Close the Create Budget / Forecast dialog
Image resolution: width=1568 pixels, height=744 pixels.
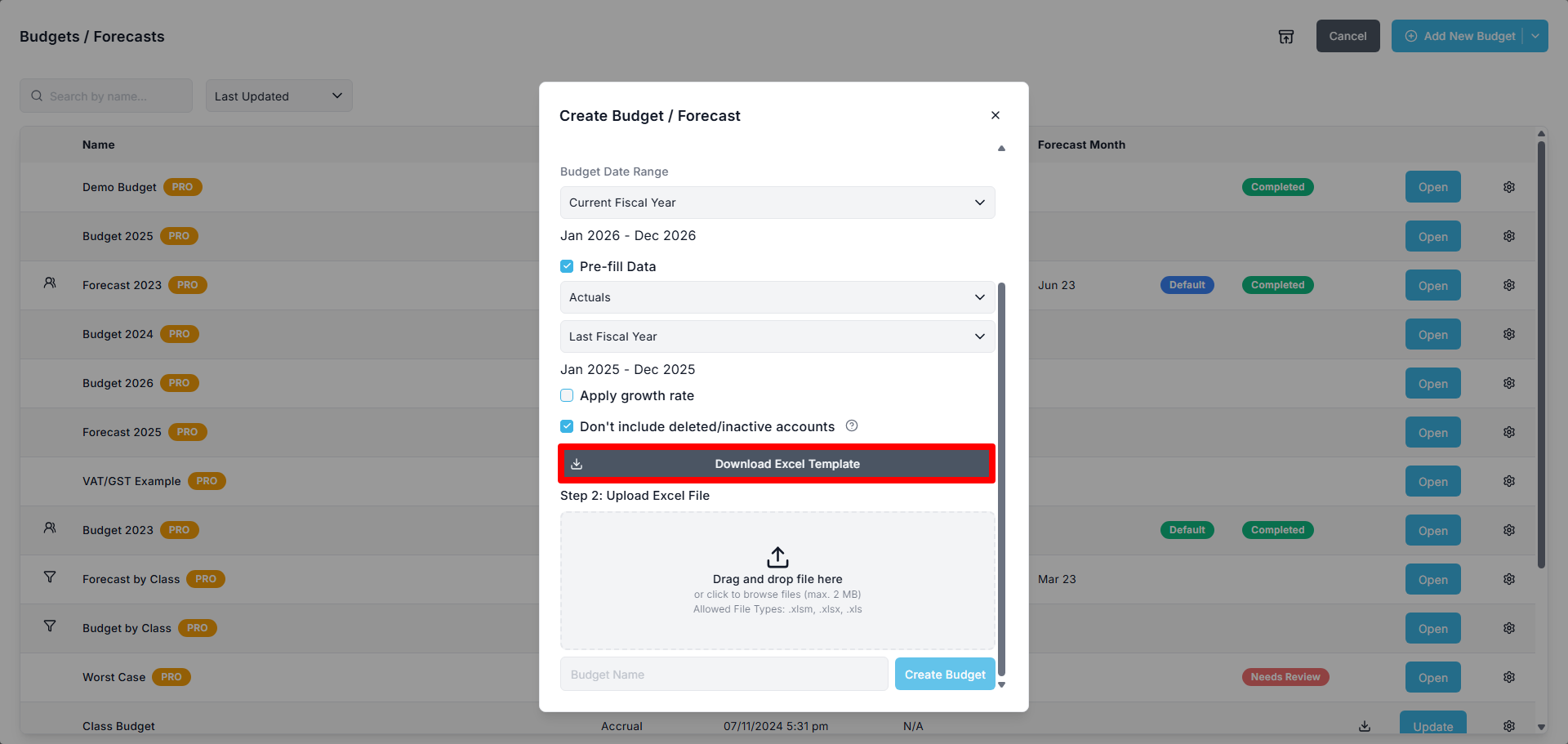[996, 115]
